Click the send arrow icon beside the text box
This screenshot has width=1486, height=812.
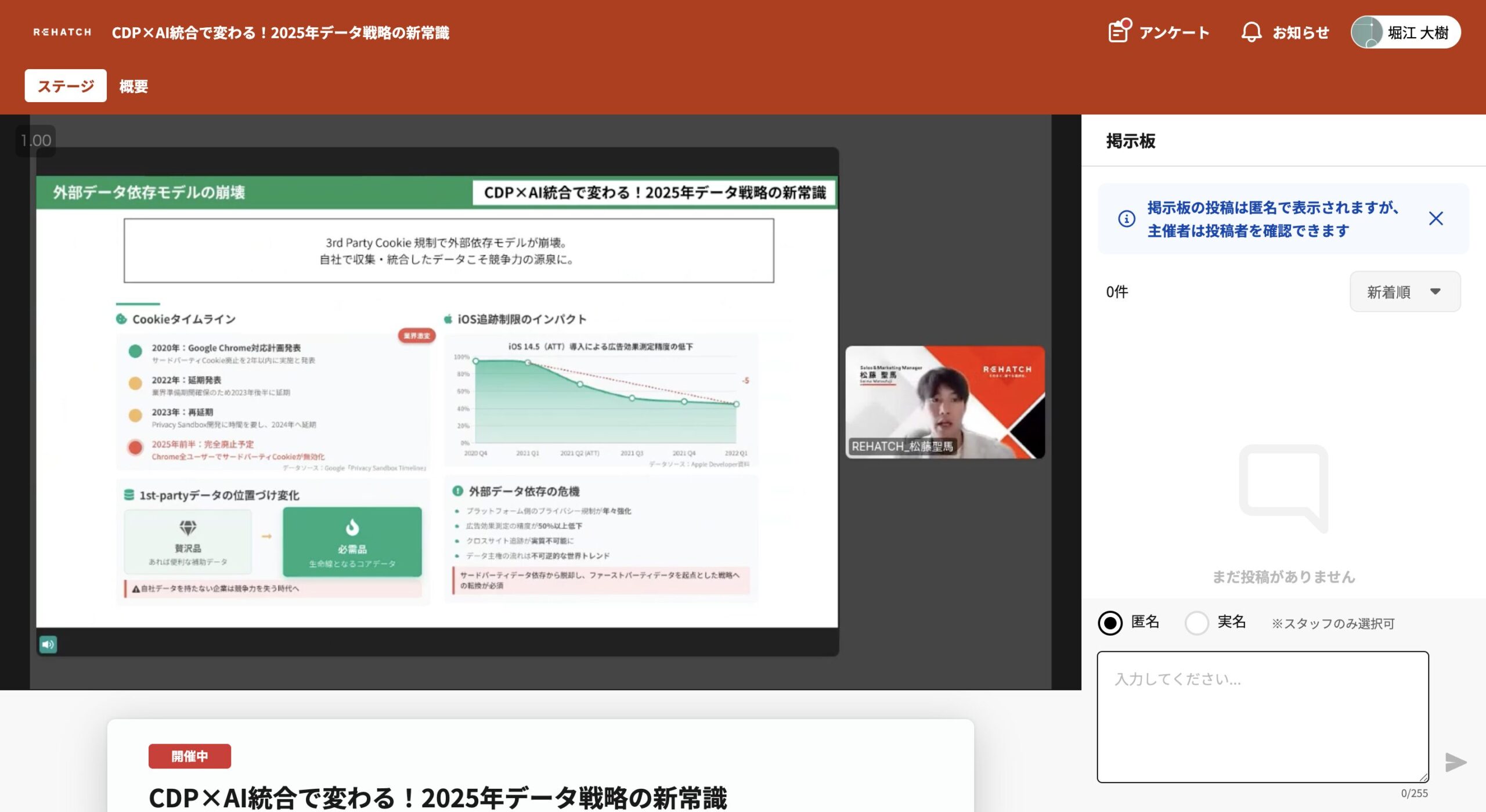pos(1455,762)
